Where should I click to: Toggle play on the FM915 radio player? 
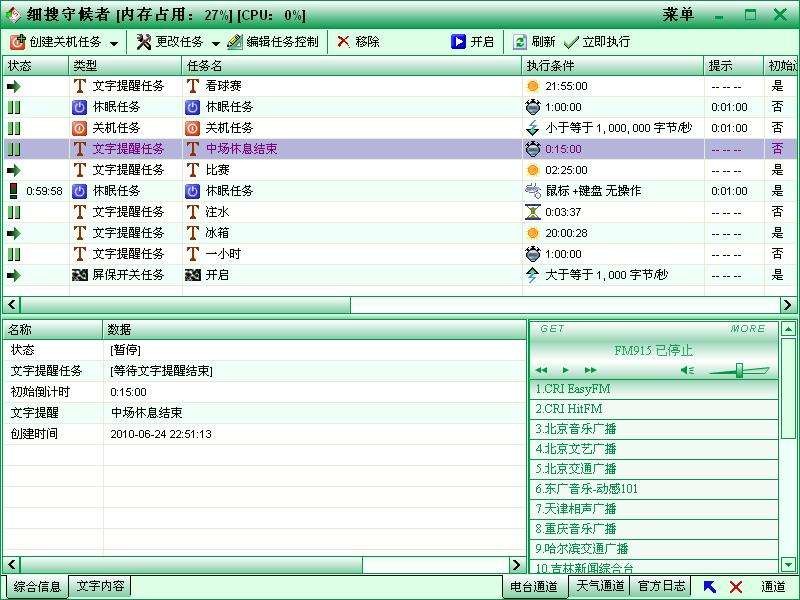tap(565, 370)
